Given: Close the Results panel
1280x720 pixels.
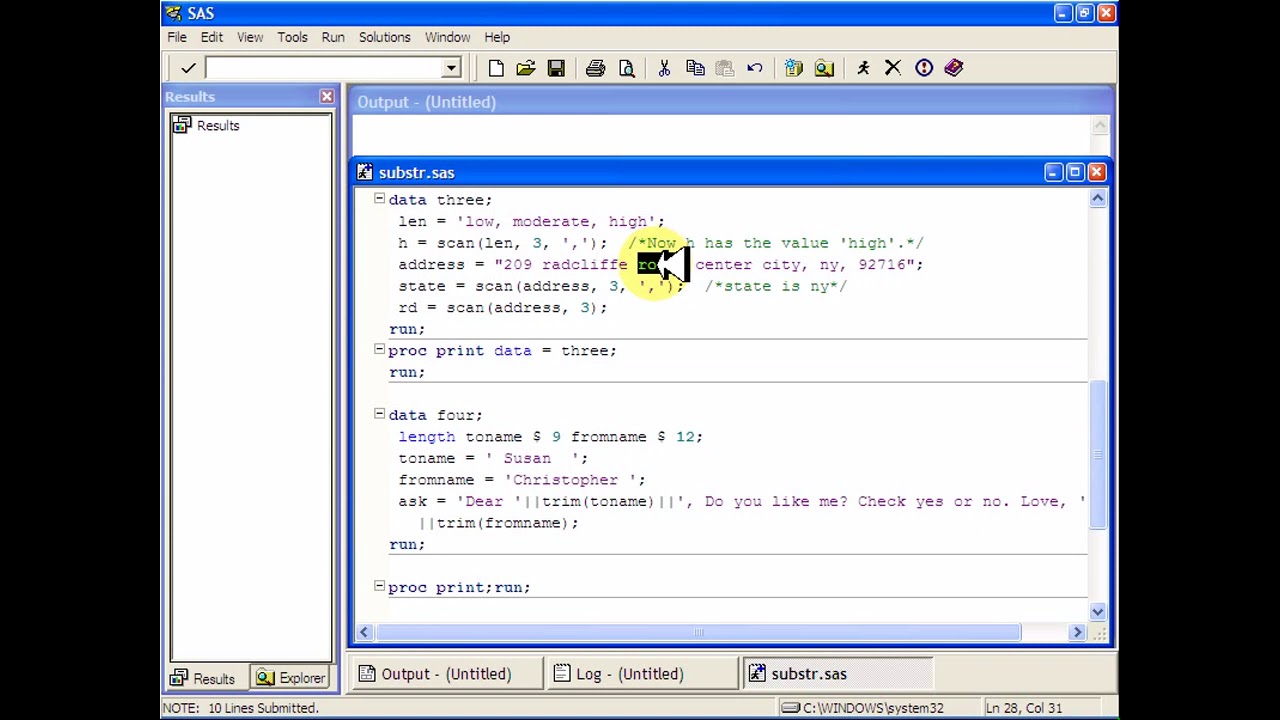Looking at the screenshot, I should coord(326,96).
